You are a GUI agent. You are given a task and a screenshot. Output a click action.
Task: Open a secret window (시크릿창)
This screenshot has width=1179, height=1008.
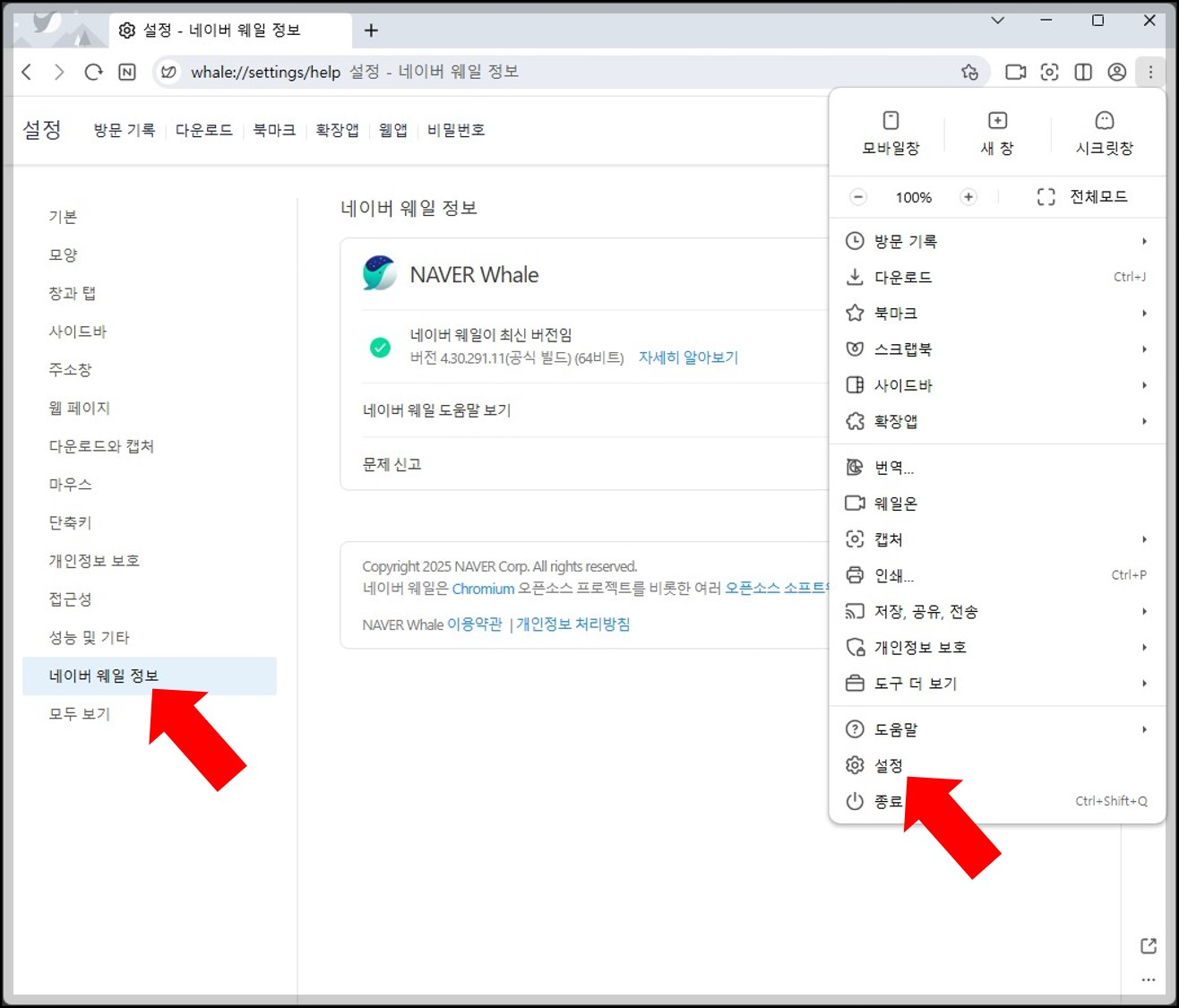1104,133
